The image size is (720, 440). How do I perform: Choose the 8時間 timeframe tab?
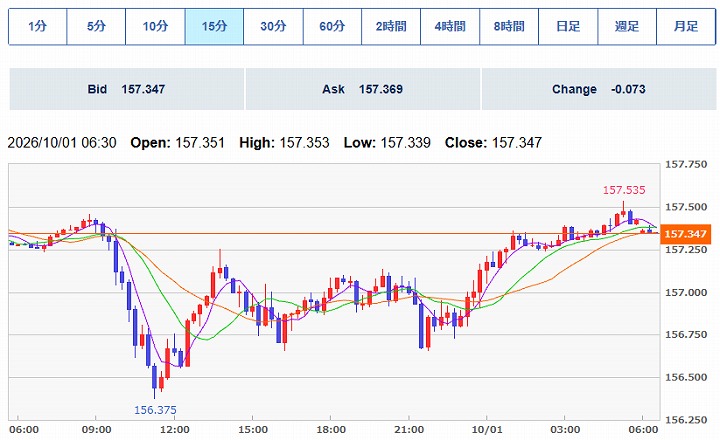pos(509,26)
